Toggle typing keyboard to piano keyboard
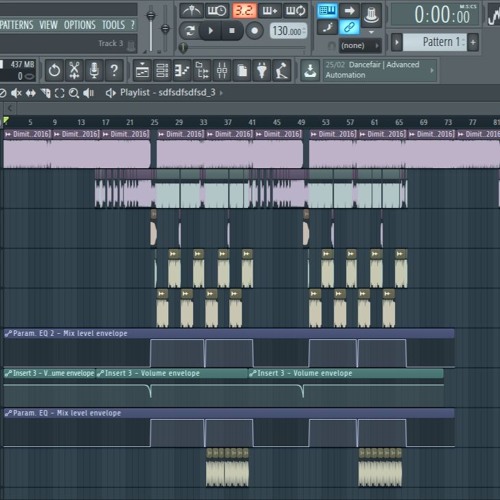The width and height of the screenshot is (500, 500). [327, 11]
